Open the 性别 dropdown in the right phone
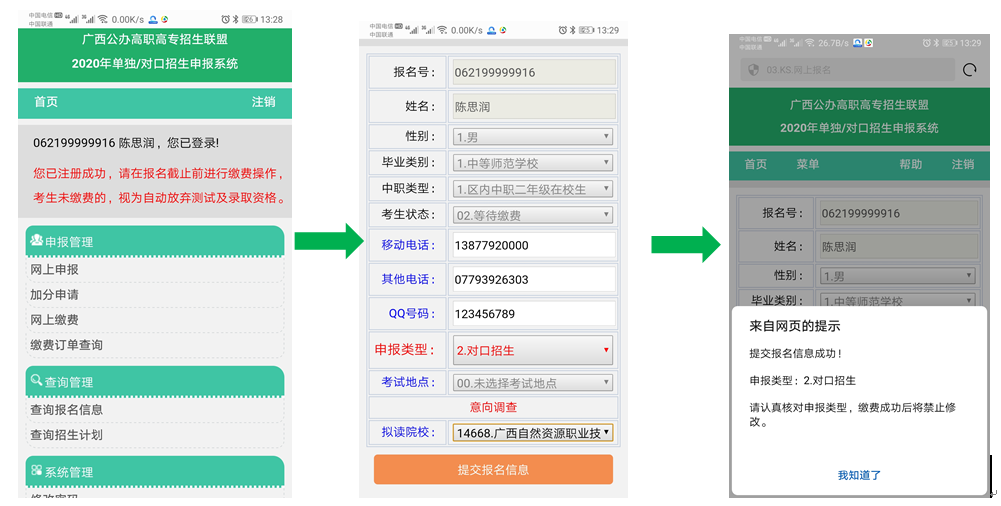1001x506 pixels. pos(898,276)
